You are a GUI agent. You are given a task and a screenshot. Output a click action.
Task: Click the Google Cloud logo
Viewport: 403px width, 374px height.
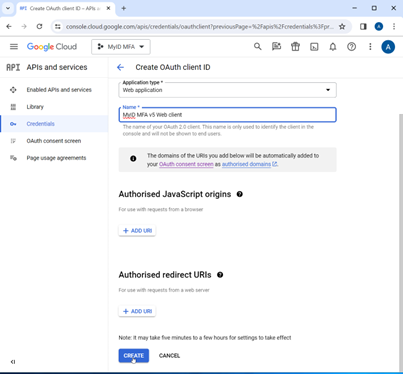point(52,47)
